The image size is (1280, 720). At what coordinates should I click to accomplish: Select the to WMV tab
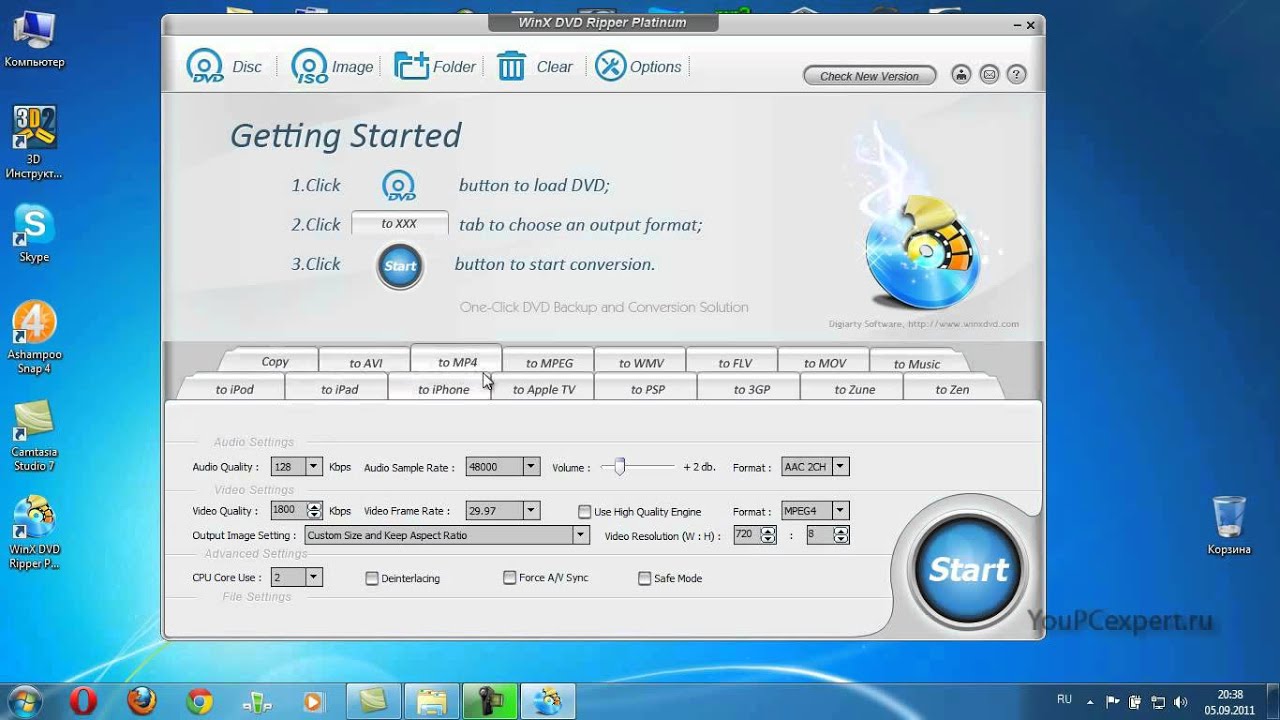point(641,363)
